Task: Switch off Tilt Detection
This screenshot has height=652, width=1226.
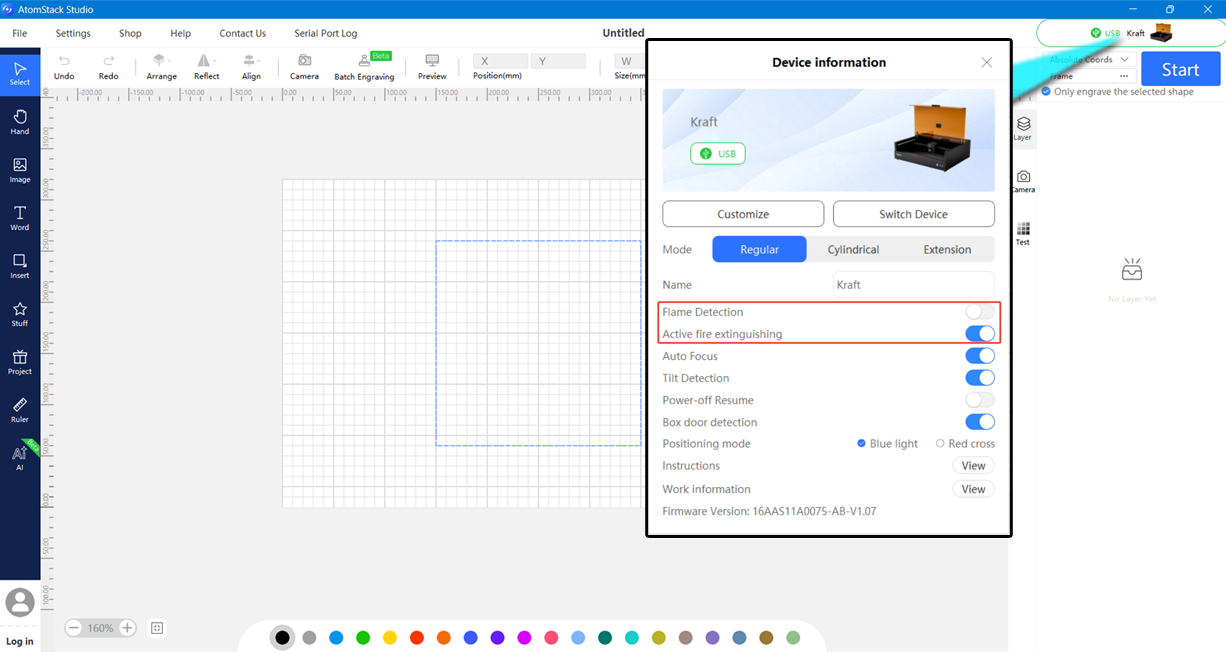Action: [x=980, y=378]
